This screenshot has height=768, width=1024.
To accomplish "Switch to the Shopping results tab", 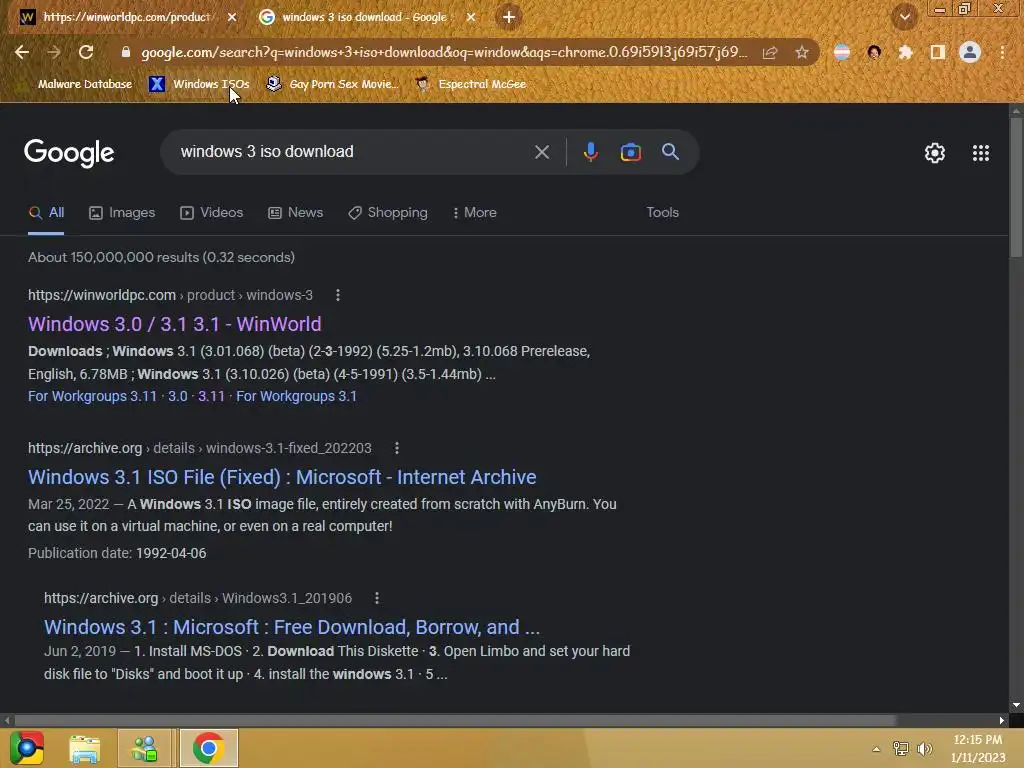I will (388, 213).
